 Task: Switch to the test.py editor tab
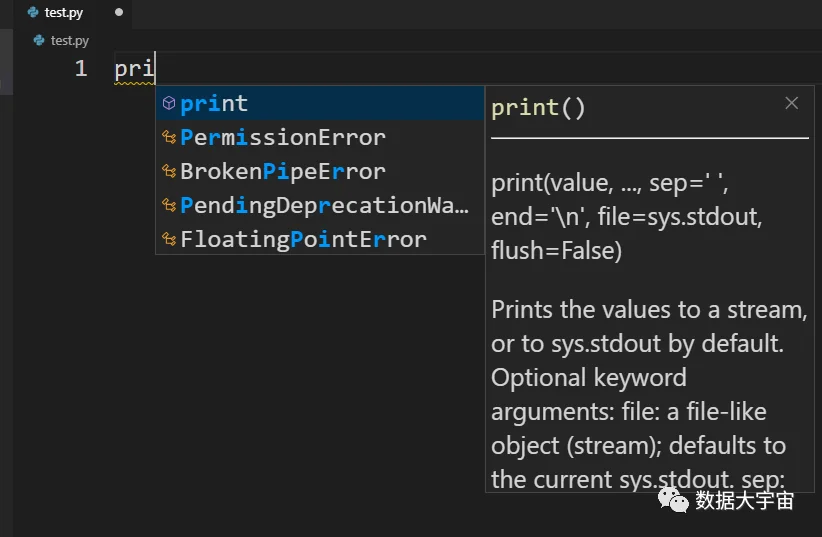coord(73,13)
